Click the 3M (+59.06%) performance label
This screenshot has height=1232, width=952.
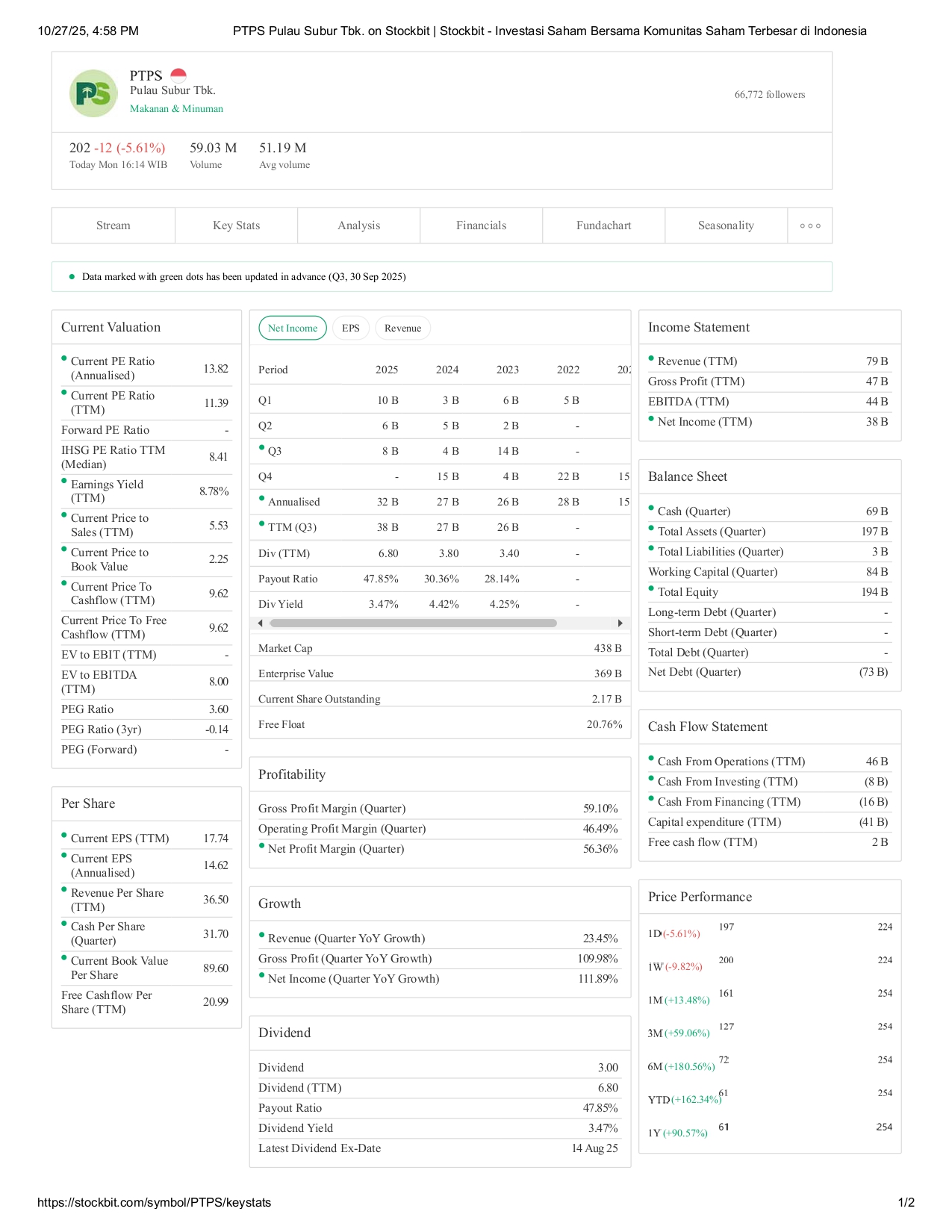(679, 1033)
